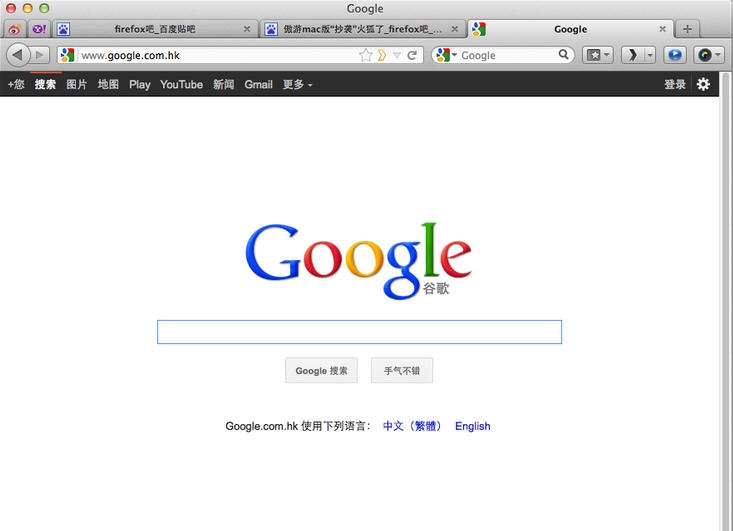Go back with the back arrow

click(x=18, y=55)
